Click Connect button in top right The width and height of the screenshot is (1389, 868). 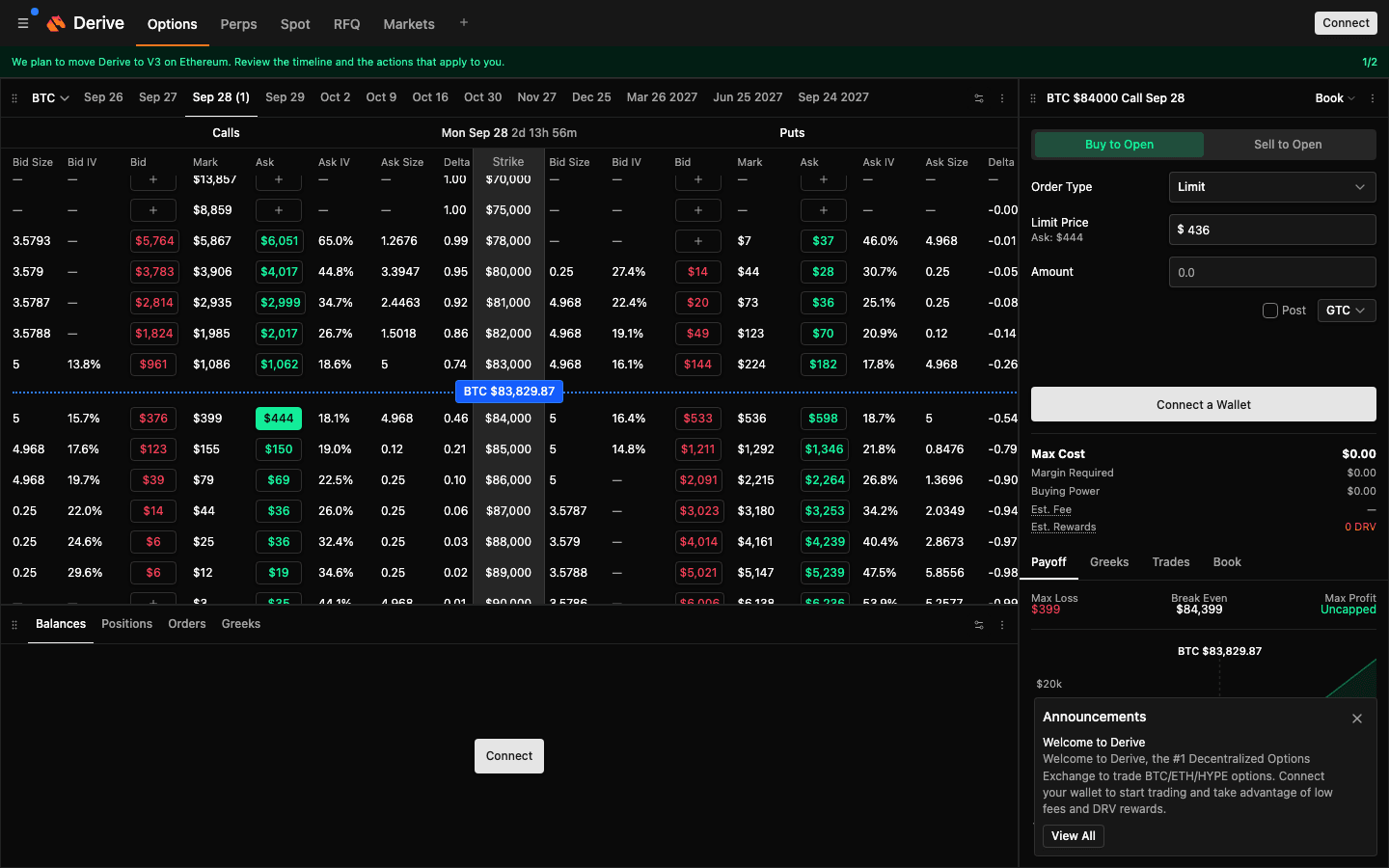[x=1346, y=23]
